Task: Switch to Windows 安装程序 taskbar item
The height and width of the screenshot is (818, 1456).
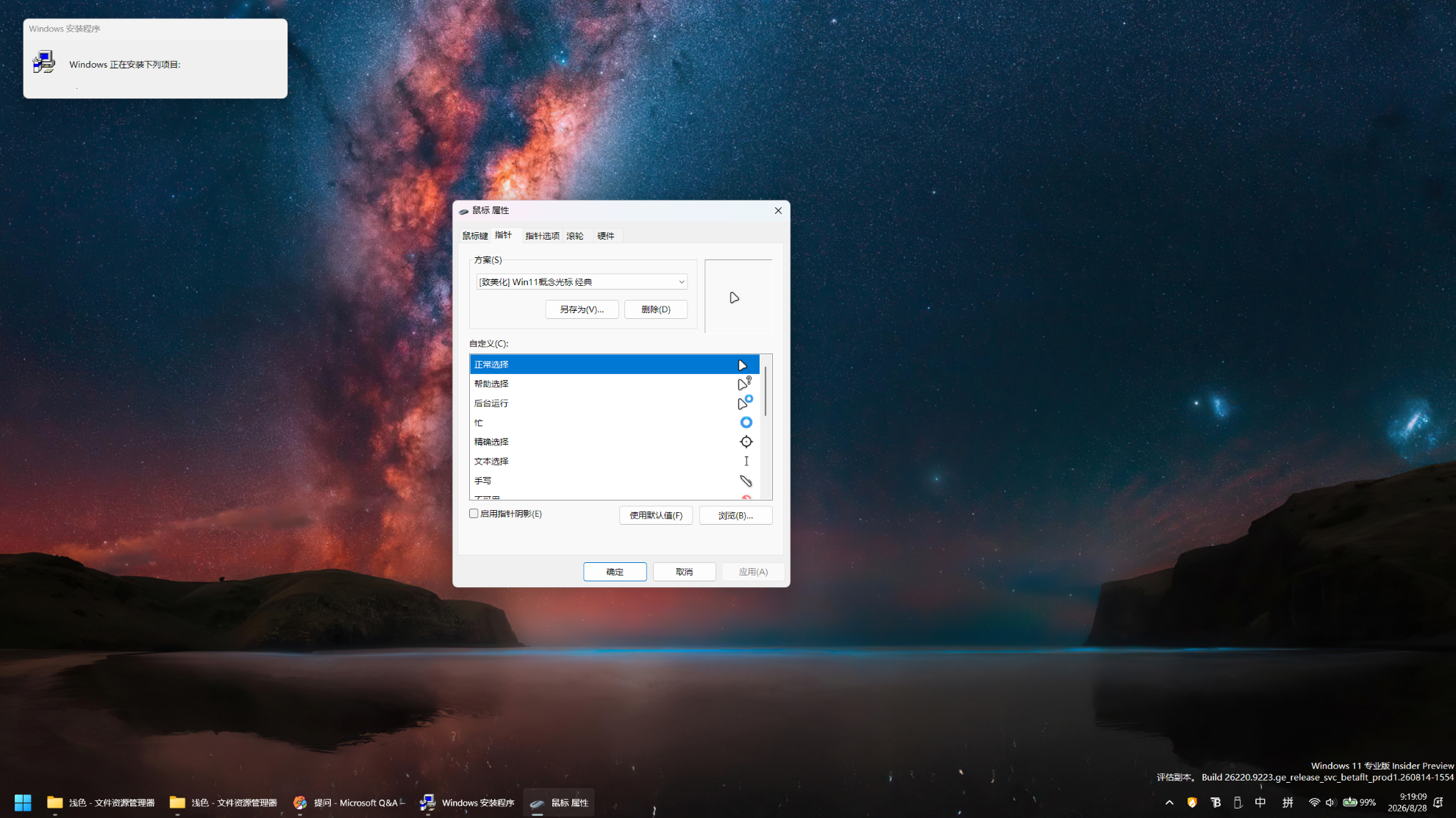Action: (x=466, y=803)
